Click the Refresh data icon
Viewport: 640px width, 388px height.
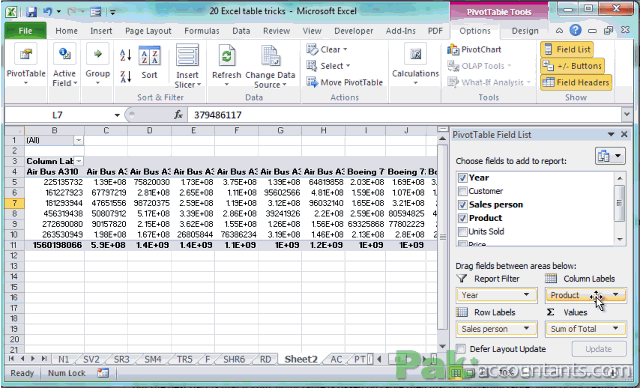pos(227,55)
